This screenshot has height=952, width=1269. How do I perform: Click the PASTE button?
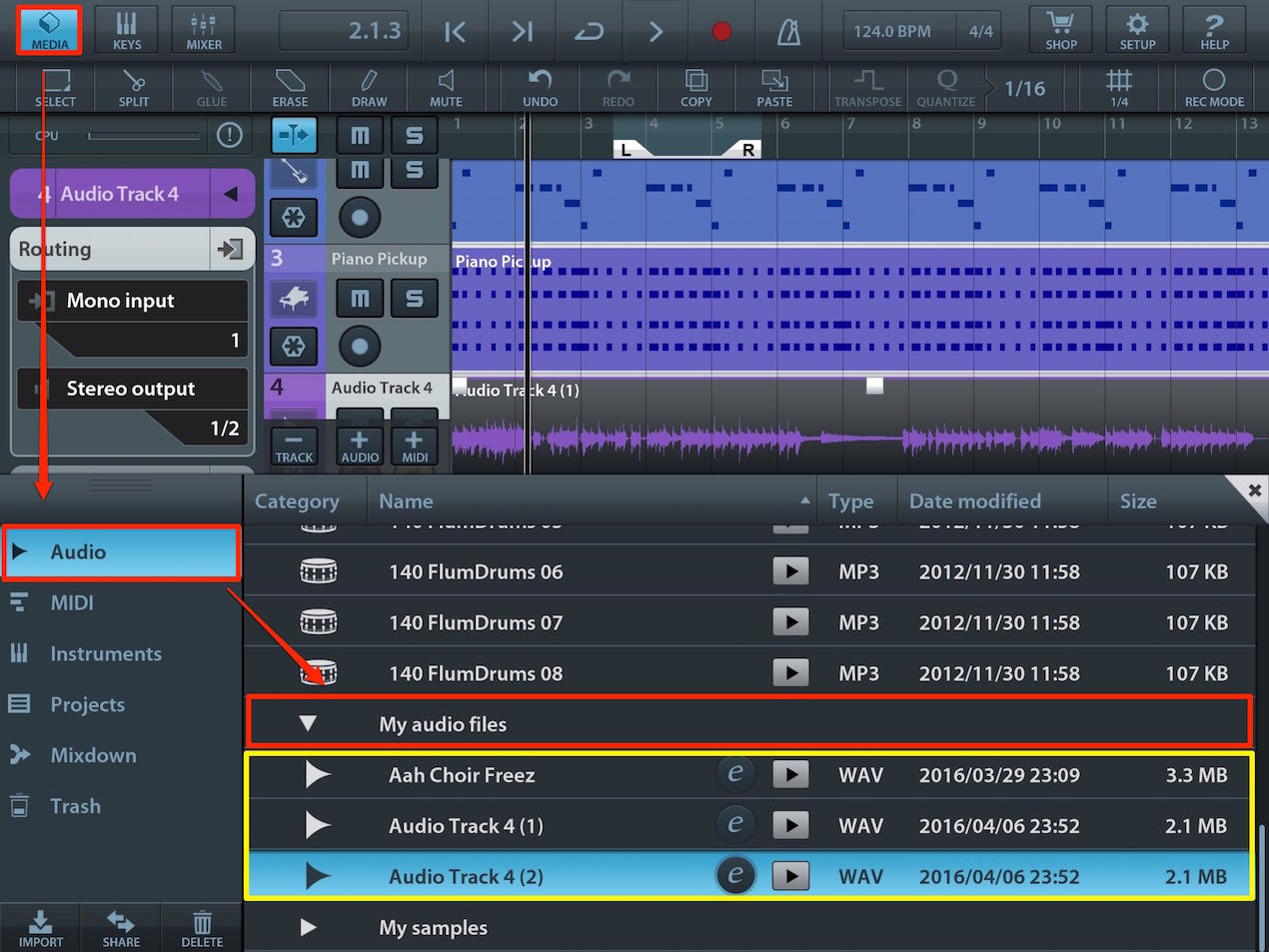(x=774, y=88)
